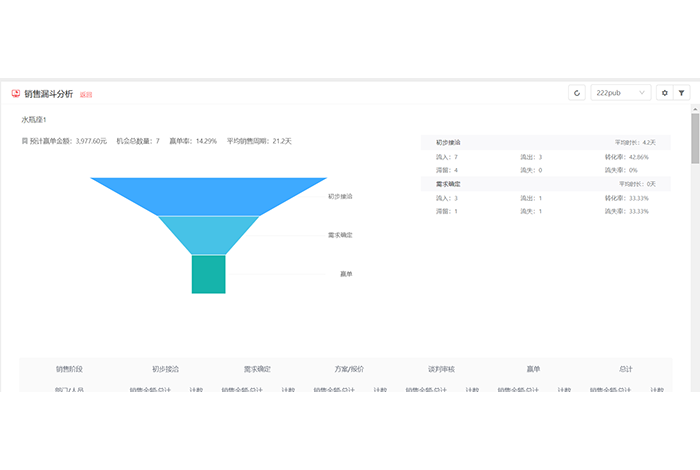This screenshot has width=700, height=470.
Task: Click the 初步接洽 stage header in stats panel
Action: click(x=448, y=142)
